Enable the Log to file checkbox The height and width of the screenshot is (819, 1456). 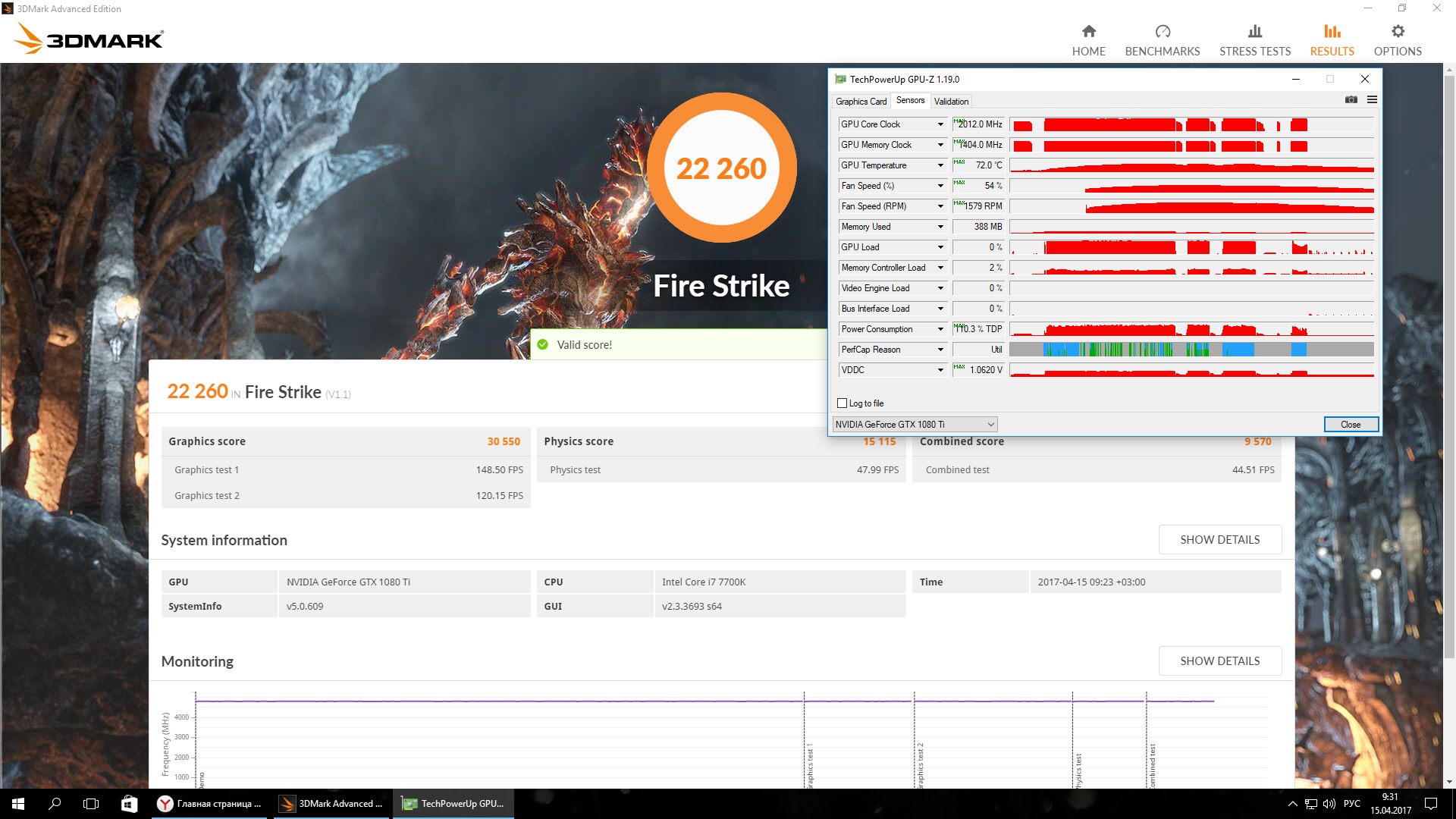[842, 403]
